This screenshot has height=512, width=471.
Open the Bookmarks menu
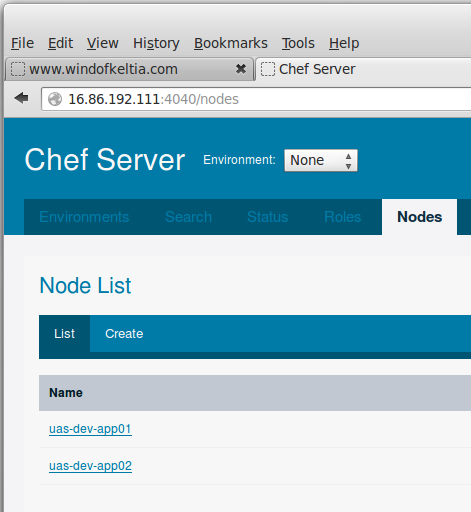231,43
